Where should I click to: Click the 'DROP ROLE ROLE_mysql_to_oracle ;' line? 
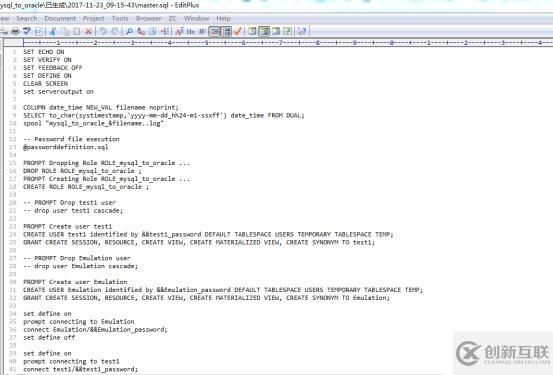(x=82, y=171)
